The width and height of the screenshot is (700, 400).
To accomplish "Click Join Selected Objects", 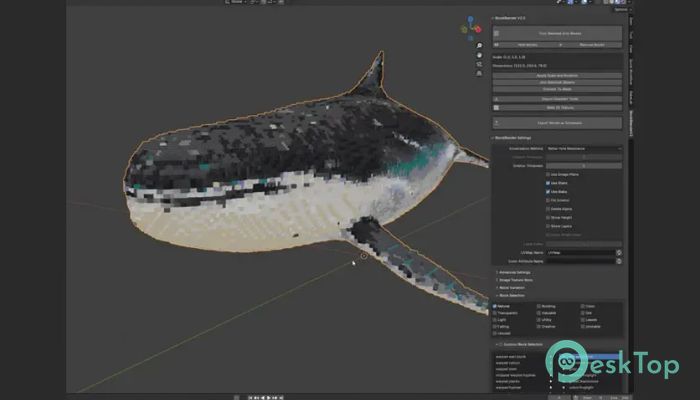I will [x=557, y=83].
